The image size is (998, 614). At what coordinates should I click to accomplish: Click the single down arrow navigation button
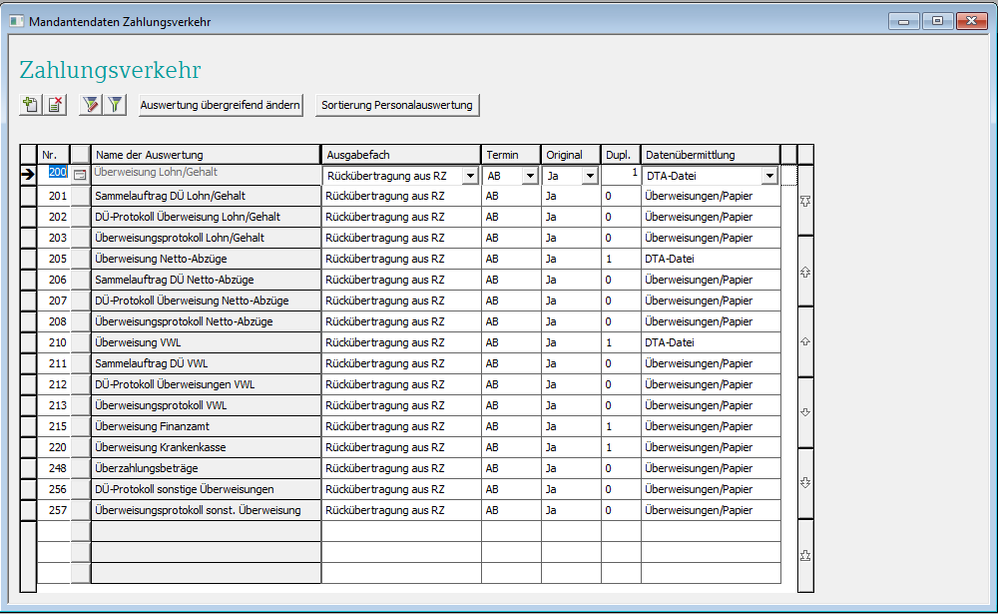[805, 412]
